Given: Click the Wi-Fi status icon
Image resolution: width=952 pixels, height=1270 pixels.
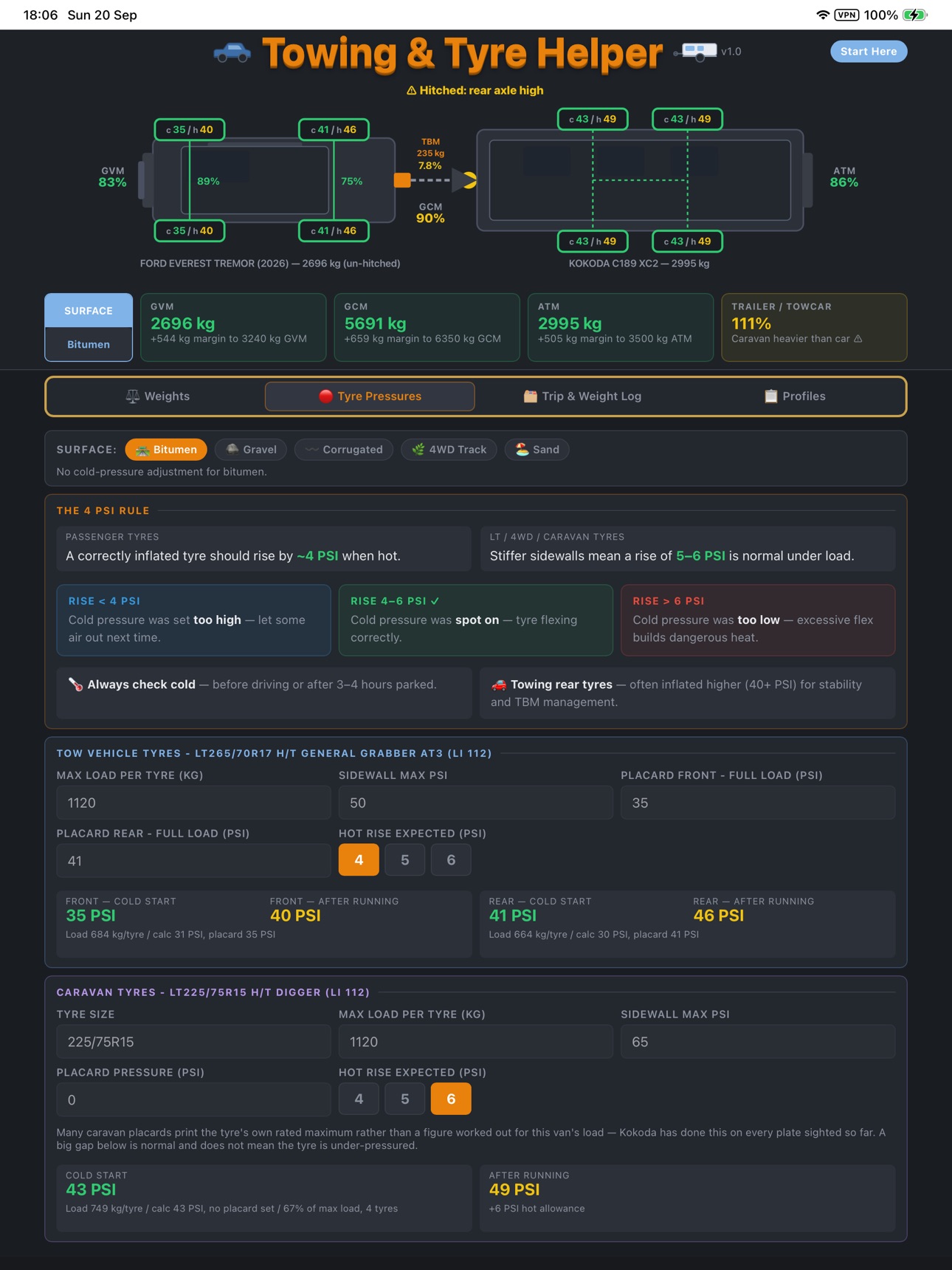Looking at the screenshot, I should point(823,15).
